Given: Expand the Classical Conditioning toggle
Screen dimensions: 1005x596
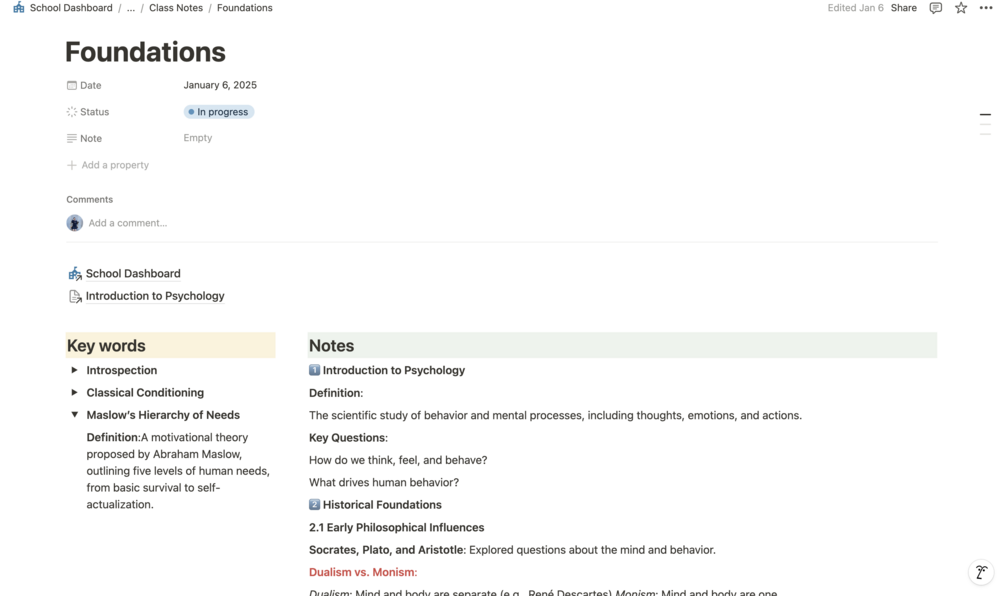Looking at the screenshot, I should 74,393.
